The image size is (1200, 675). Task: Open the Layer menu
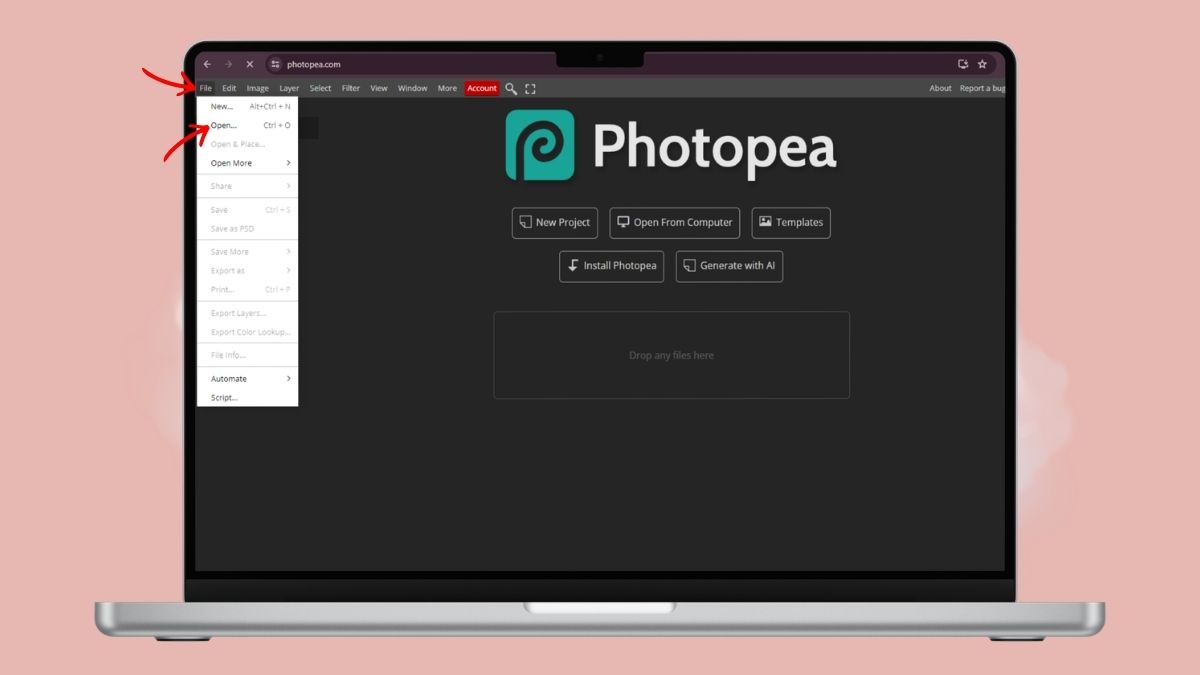pyautogui.click(x=289, y=88)
